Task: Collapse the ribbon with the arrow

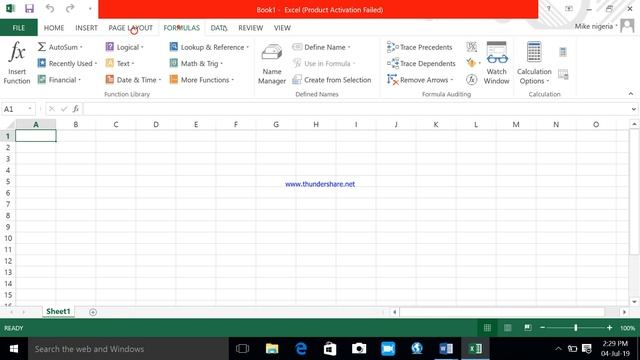Action: 631,94
